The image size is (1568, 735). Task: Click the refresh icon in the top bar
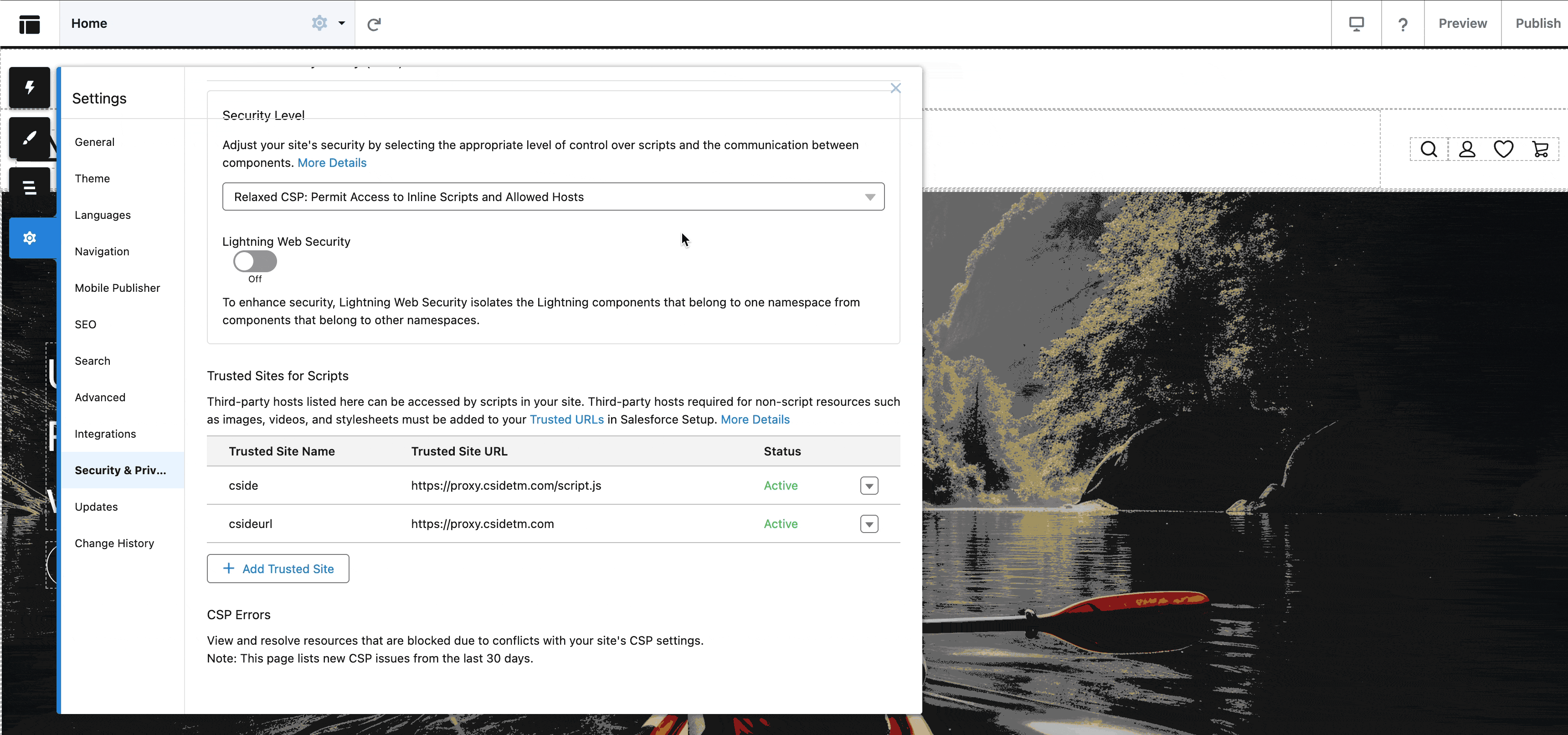click(374, 24)
